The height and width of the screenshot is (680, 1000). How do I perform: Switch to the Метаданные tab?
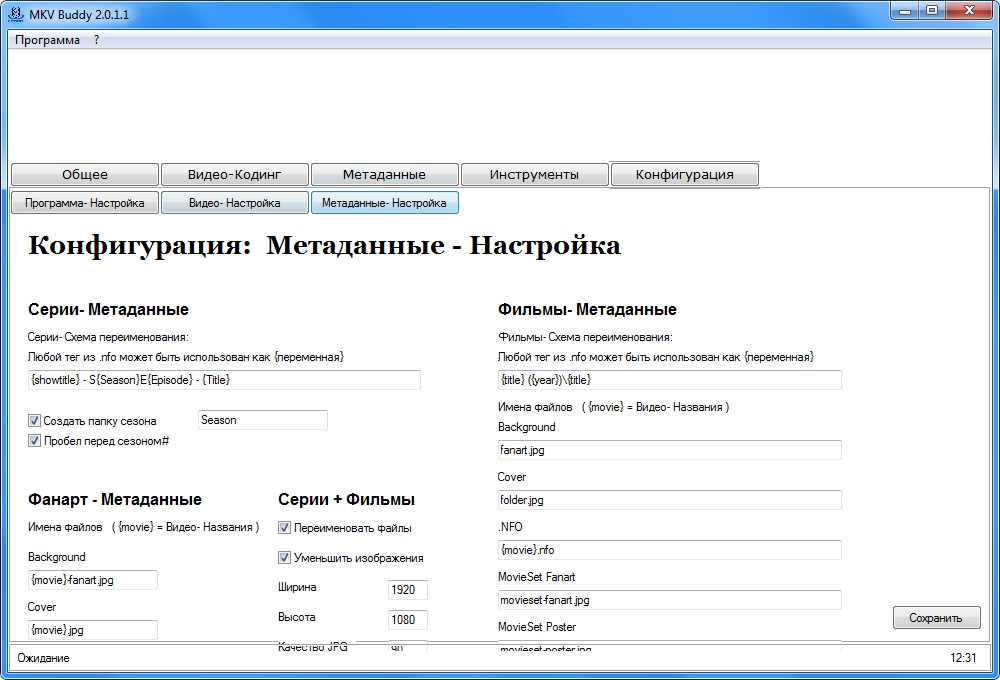click(385, 174)
